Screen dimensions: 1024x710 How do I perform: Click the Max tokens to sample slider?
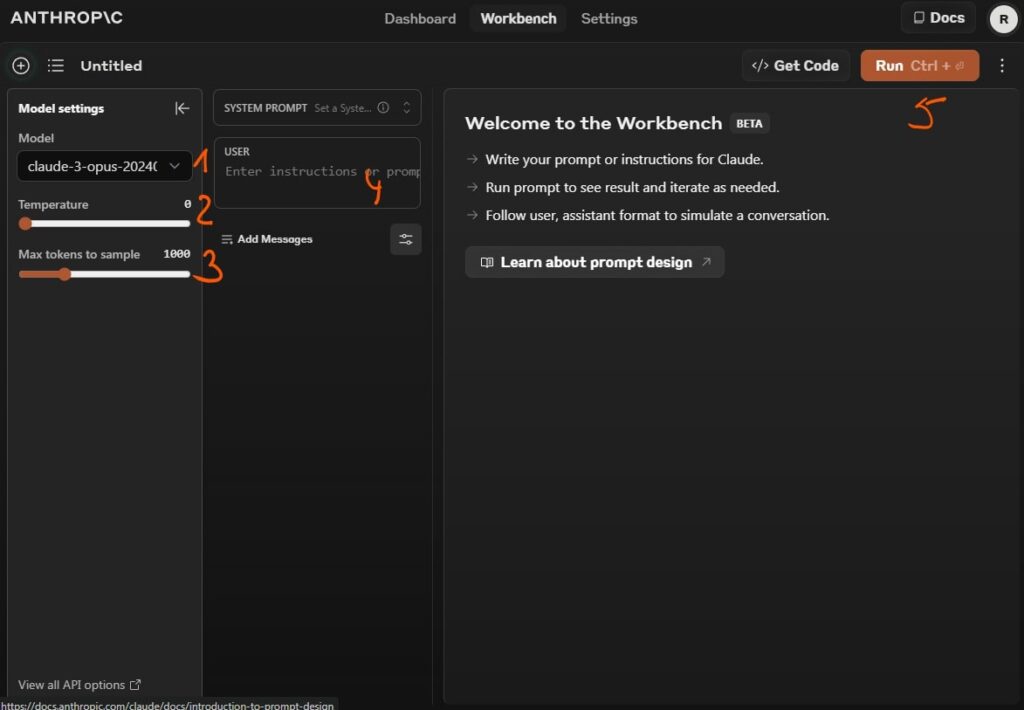tap(105, 274)
